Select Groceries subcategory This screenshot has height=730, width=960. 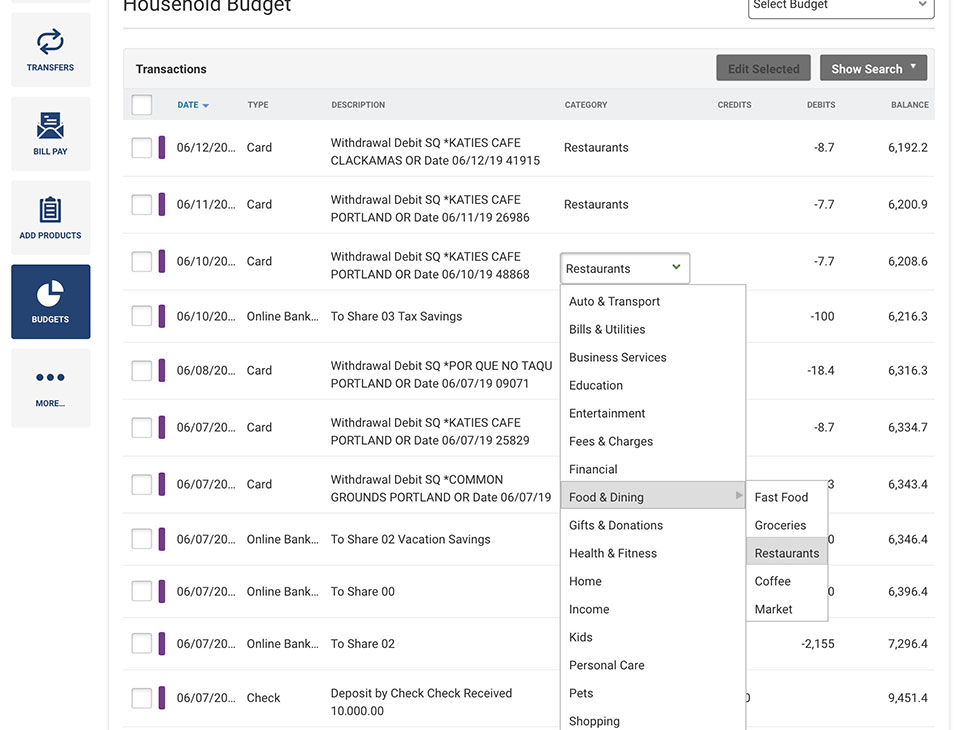point(787,525)
